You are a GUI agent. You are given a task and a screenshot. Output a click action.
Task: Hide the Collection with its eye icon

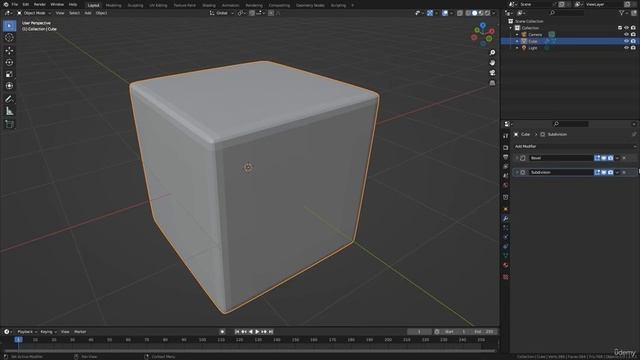click(627, 28)
